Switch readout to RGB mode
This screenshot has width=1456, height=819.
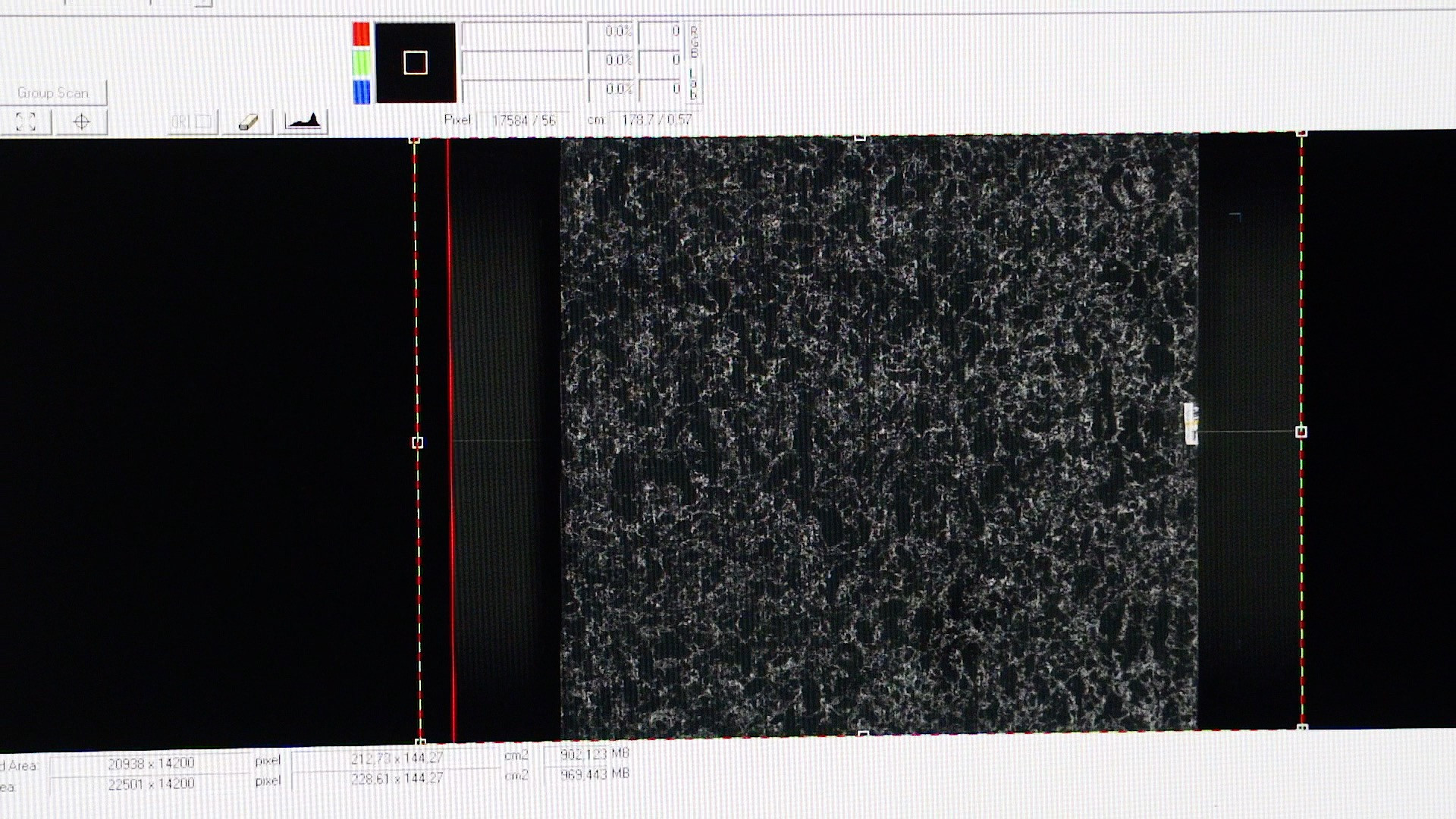point(693,41)
